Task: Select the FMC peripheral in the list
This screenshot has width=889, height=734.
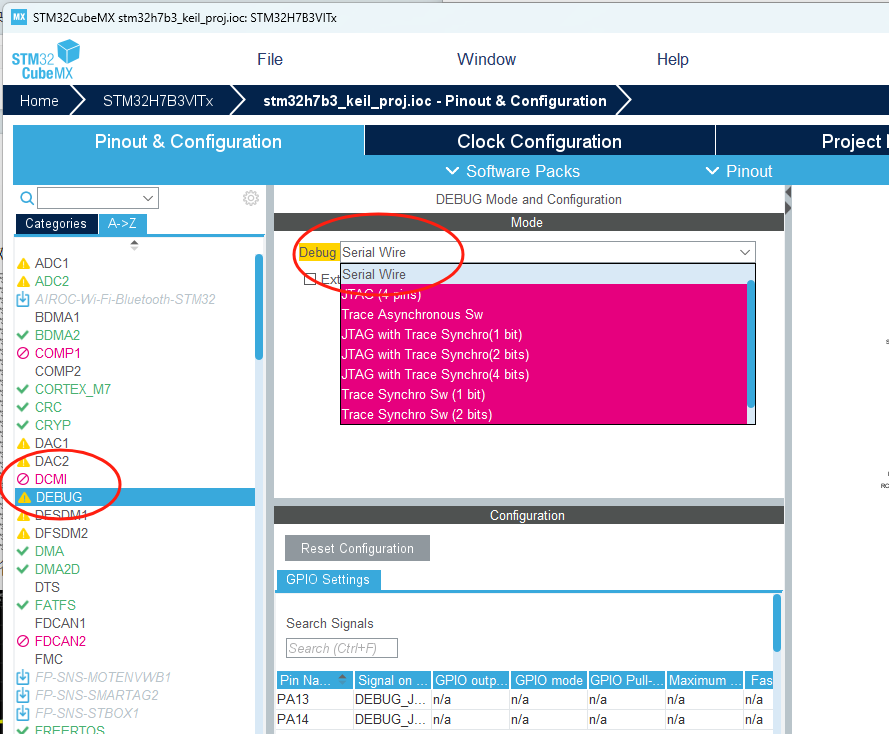Action: click(x=49, y=659)
